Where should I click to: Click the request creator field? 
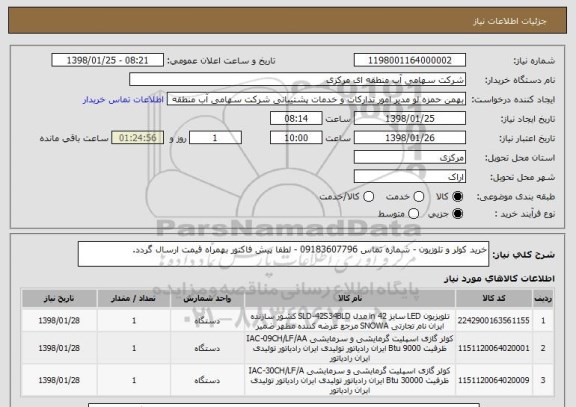pos(316,99)
